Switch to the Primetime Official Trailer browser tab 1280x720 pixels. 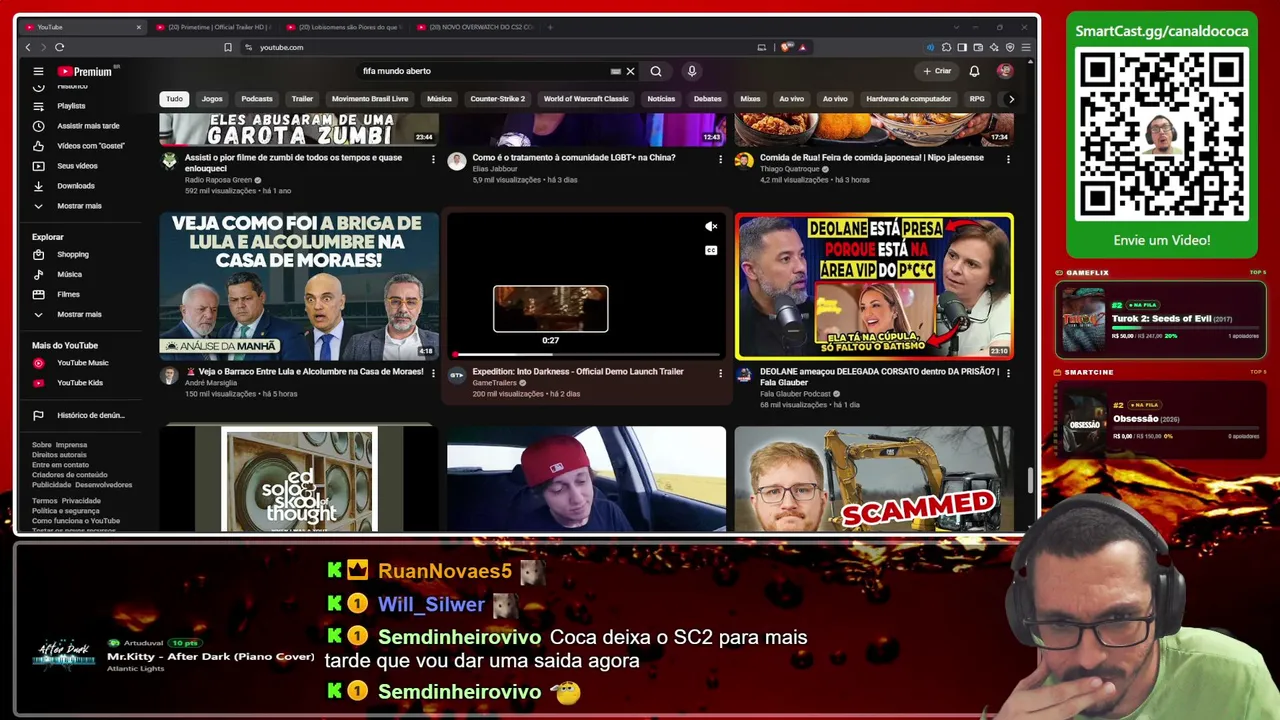(212, 27)
